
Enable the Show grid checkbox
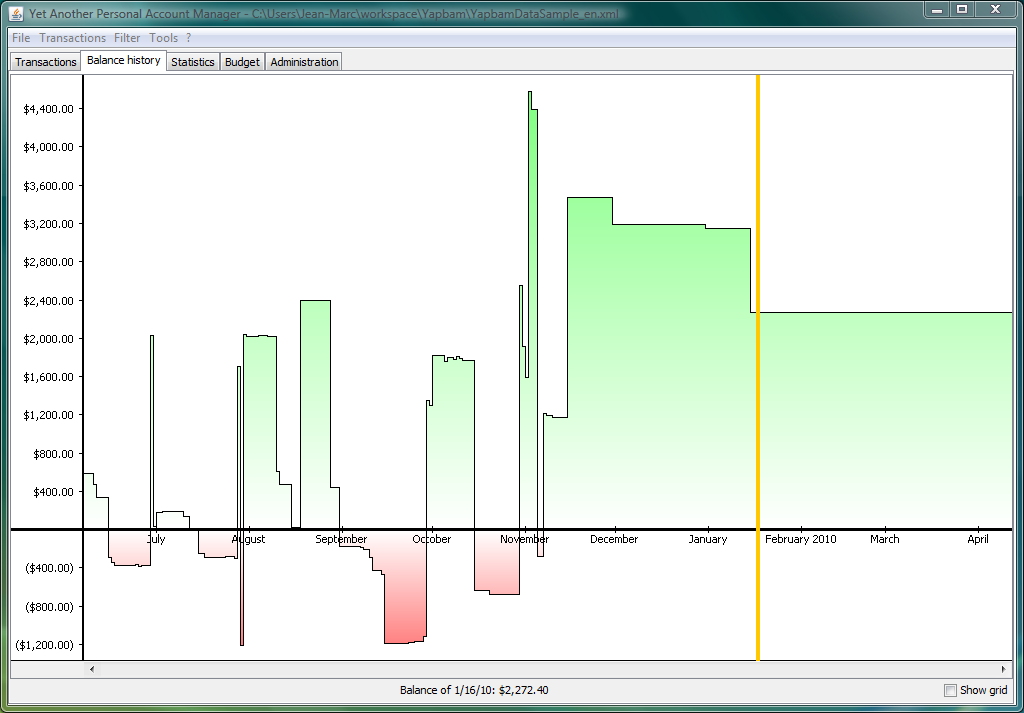pyautogui.click(x=950, y=690)
